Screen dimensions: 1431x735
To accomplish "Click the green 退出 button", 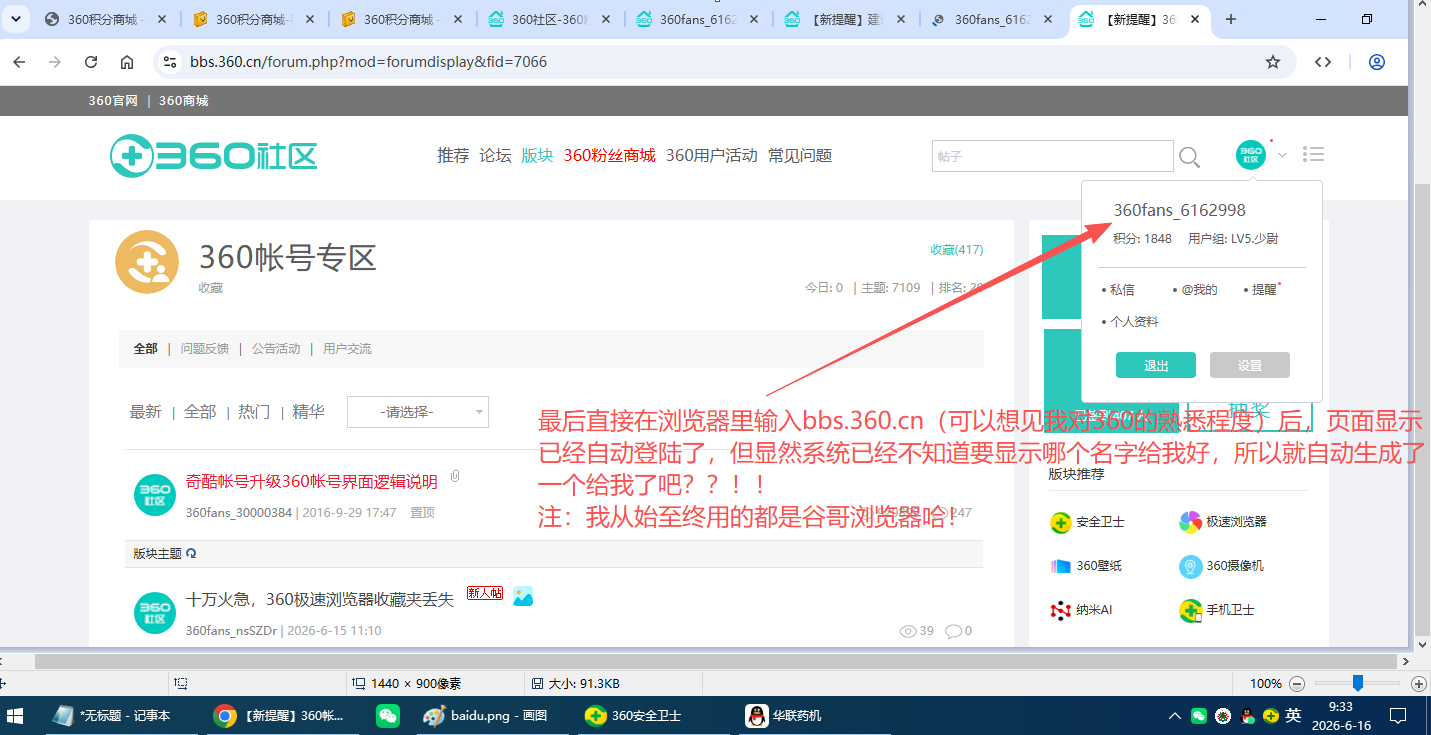I will tap(1156, 365).
